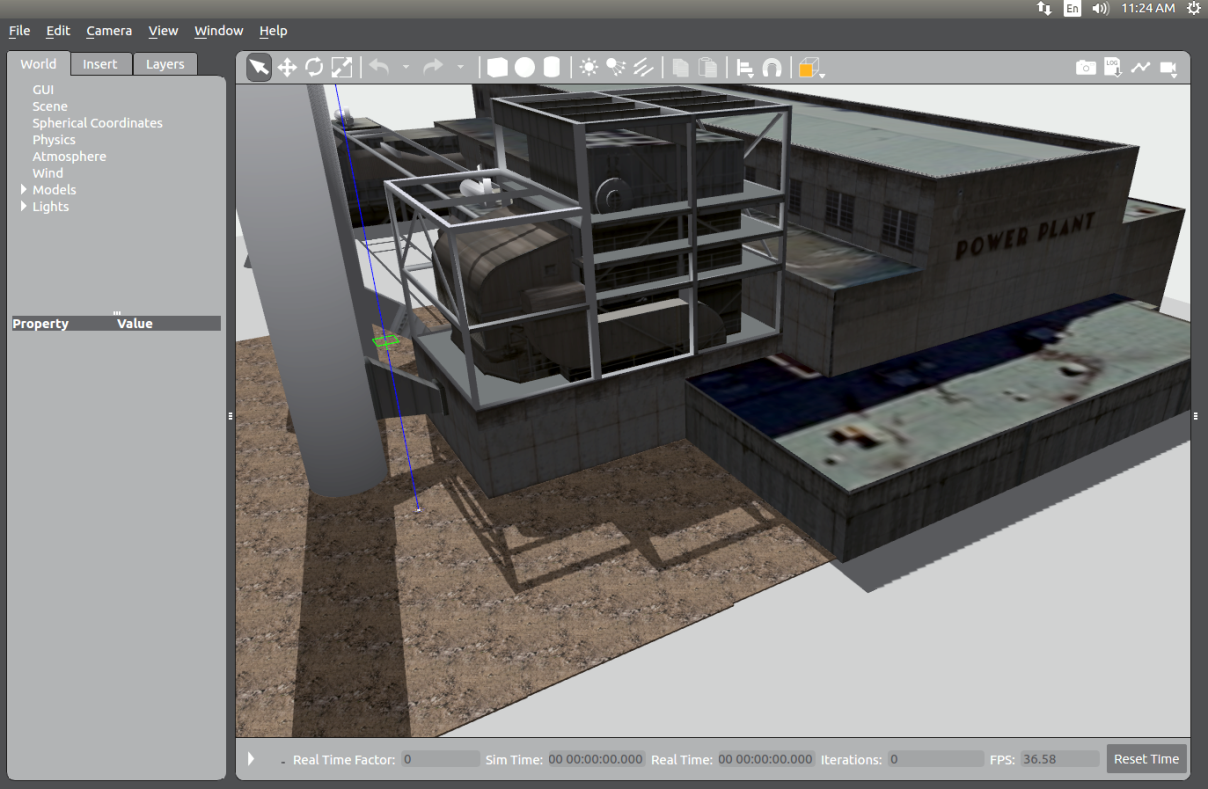This screenshot has height=789, width=1208.
Task: Insert a cylinder shape
Action: click(x=551, y=67)
